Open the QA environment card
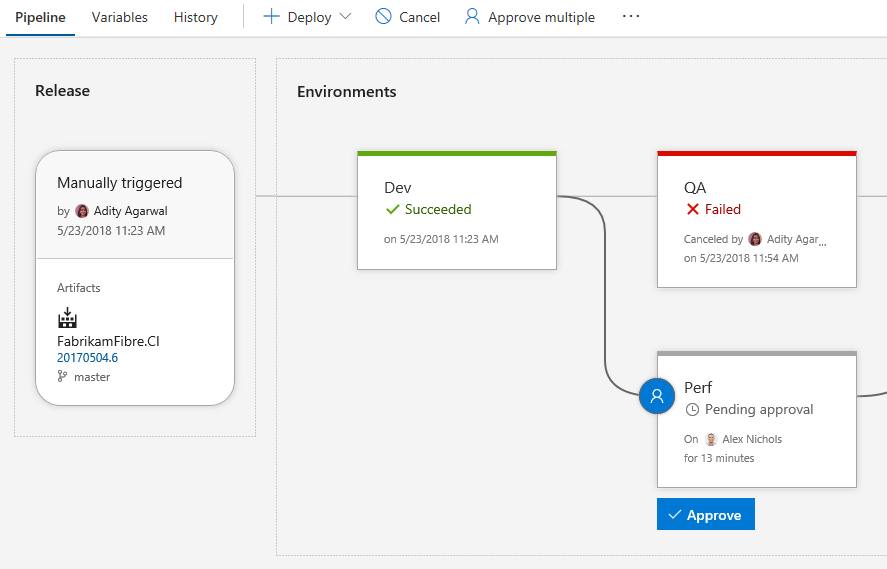The image size is (887, 569). [x=756, y=221]
